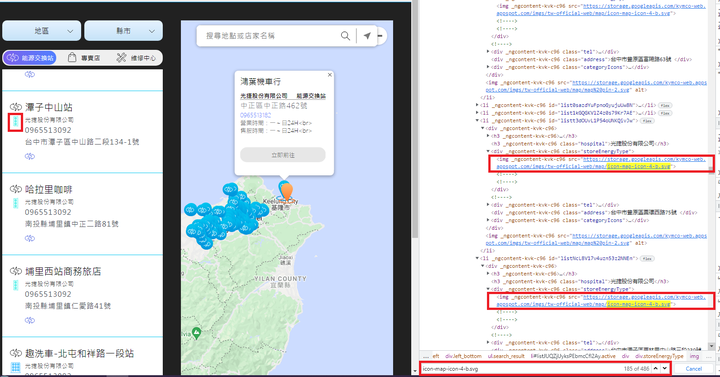Select the 哈拉里咖啡 station title
720x377 pixels.
[x=49, y=189]
